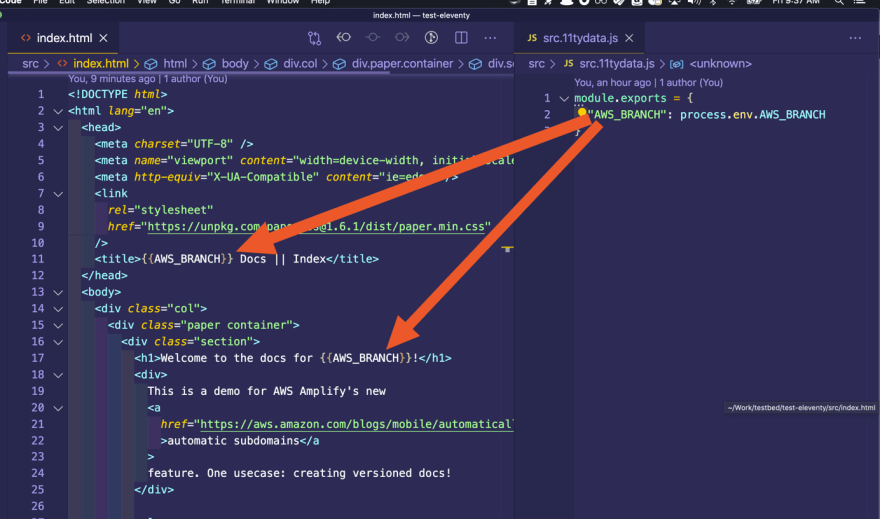Click the yellow lightbulb beside AWS_BRANCH
The width and height of the screenshot is (880, 519).
582,112
